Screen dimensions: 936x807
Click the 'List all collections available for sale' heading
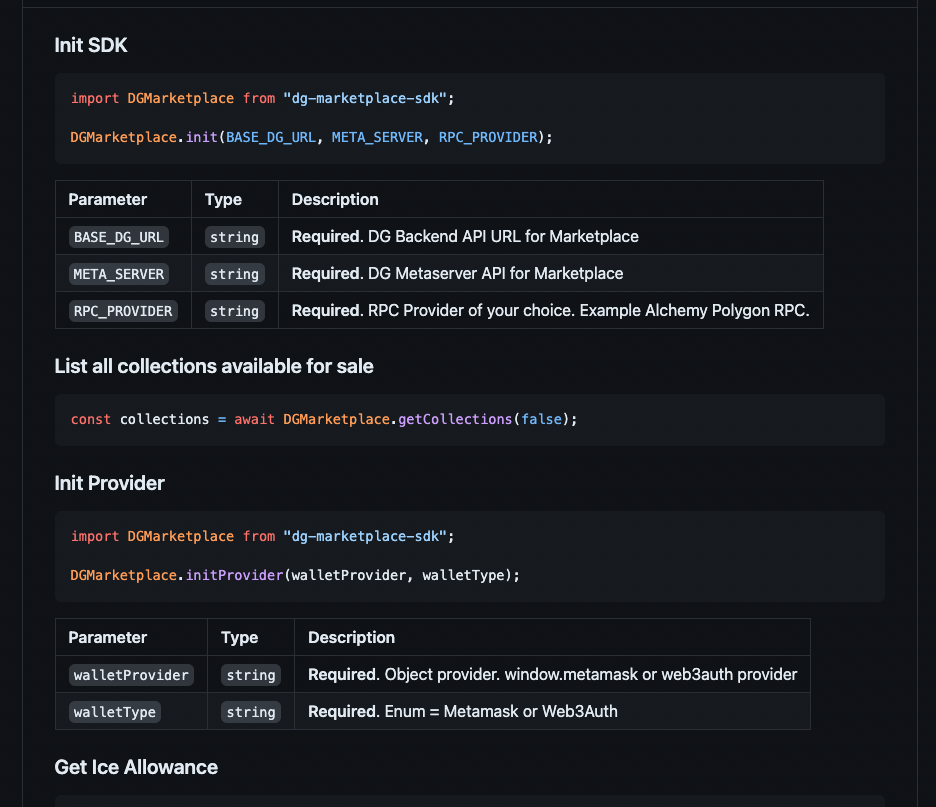coord(214,366)
